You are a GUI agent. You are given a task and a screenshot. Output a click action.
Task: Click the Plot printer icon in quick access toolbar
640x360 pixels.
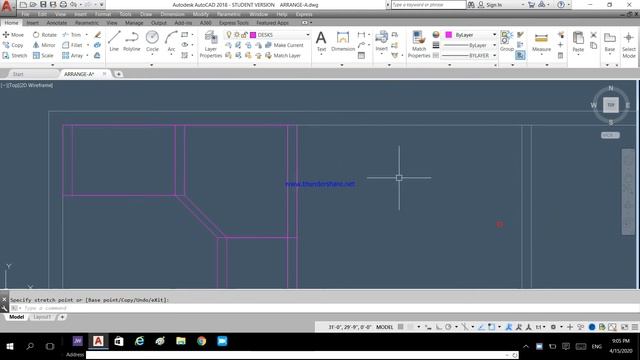[63, 4]
